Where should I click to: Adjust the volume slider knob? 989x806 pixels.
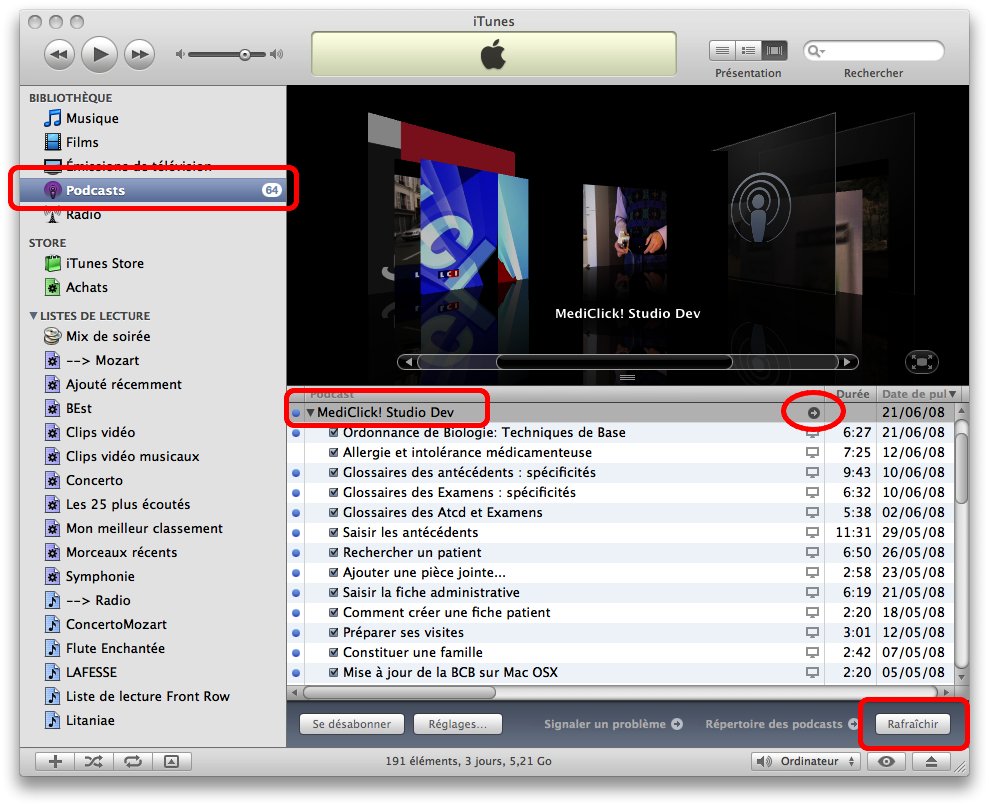(x=245, y=55)
